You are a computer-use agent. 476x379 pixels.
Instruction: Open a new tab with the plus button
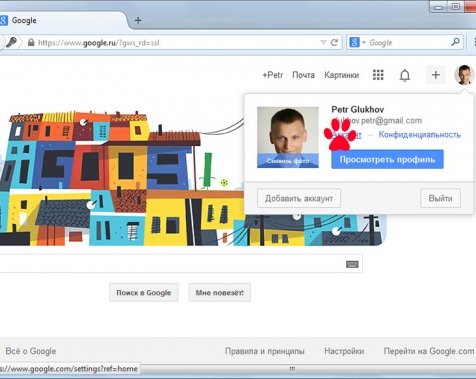[x=138, y=20]
